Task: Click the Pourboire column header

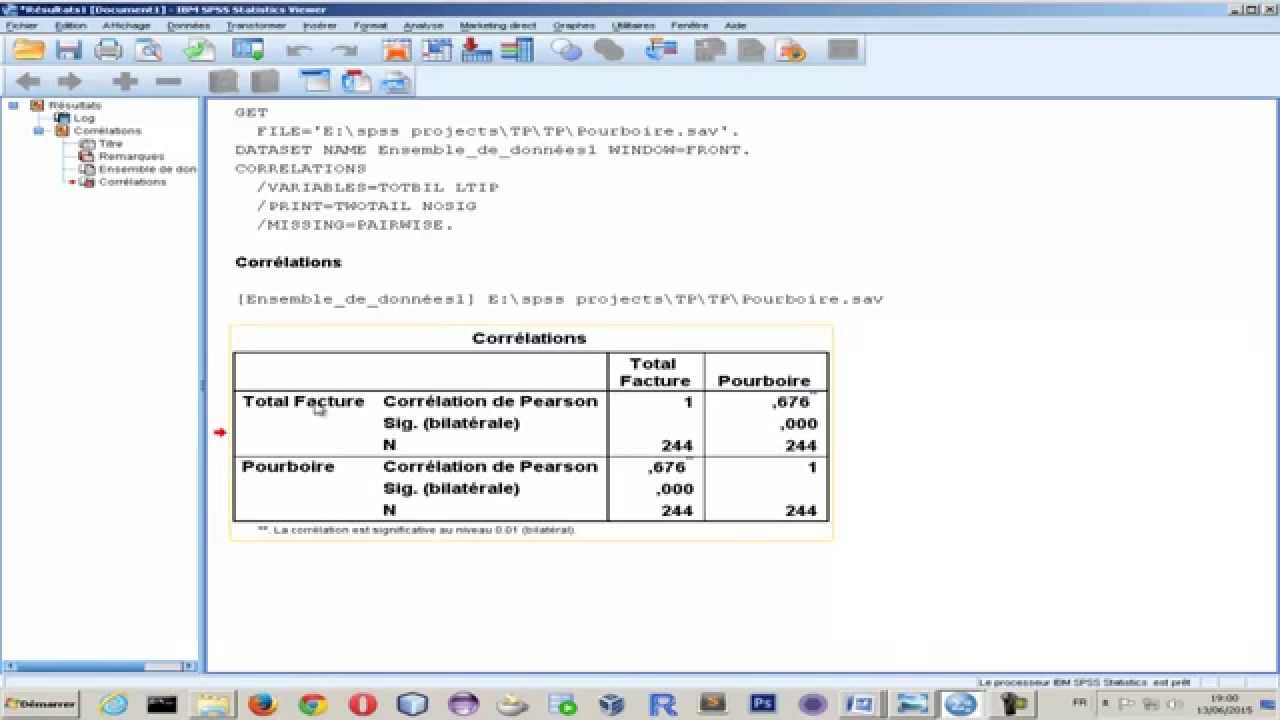Action: (764, 380)
